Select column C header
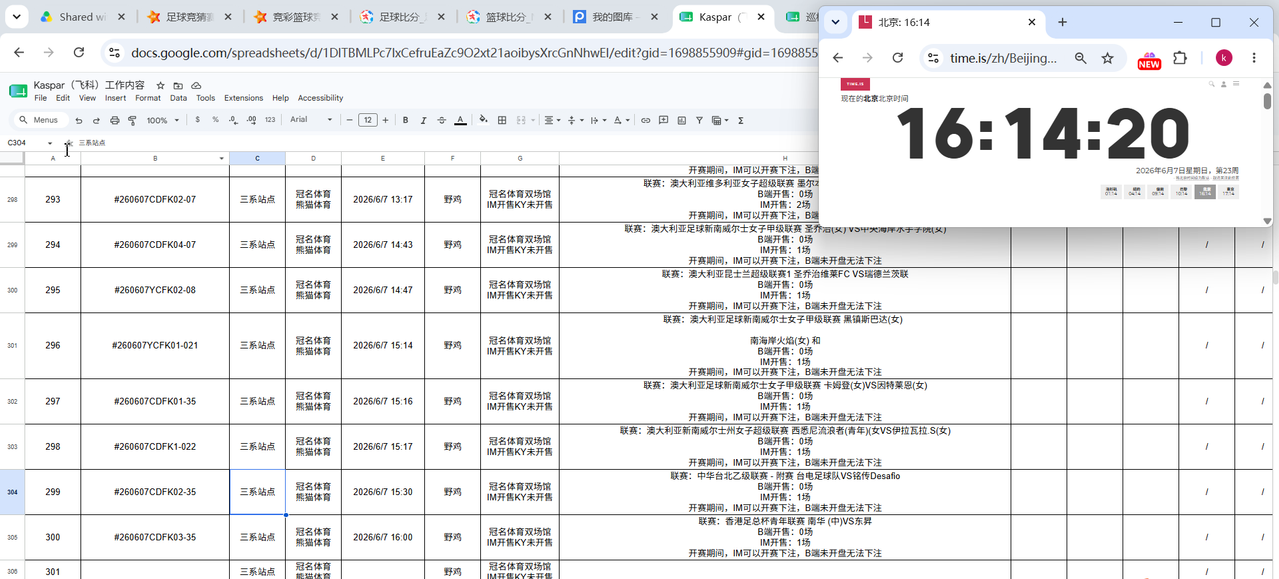Viewport: 1279px width, 579px height. [x=257, y=158]
